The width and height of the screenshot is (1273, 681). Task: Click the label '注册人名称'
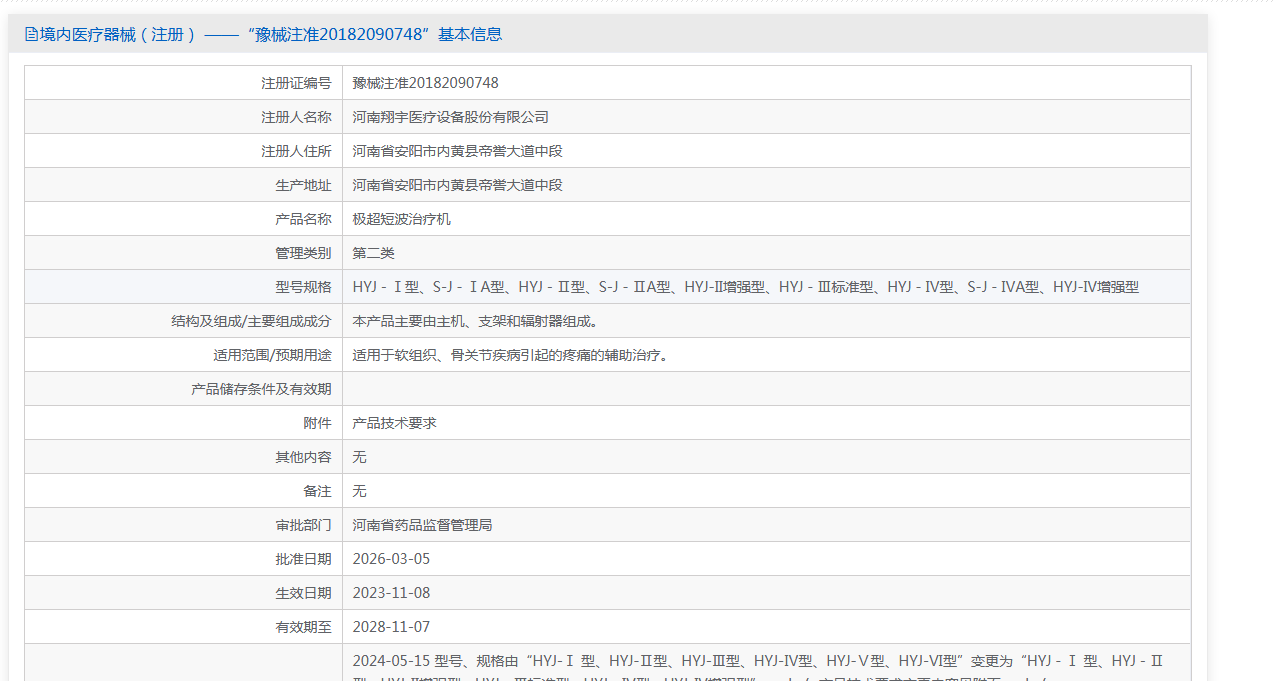296,117
